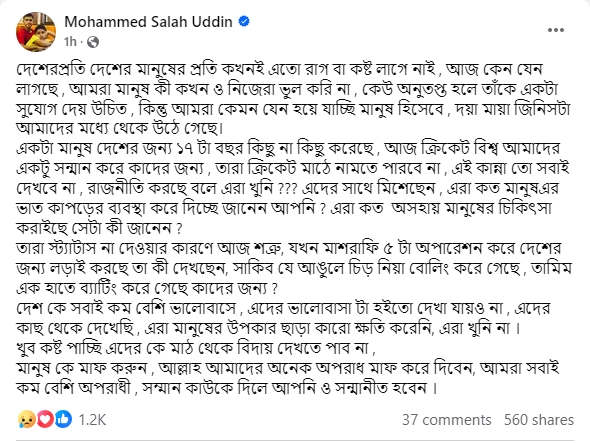Image resolution: width=590 pixels, height=443 pixels.
Task: Open the Mohammed Salah Uddin profile name link
Action: [x=148, y=22]
